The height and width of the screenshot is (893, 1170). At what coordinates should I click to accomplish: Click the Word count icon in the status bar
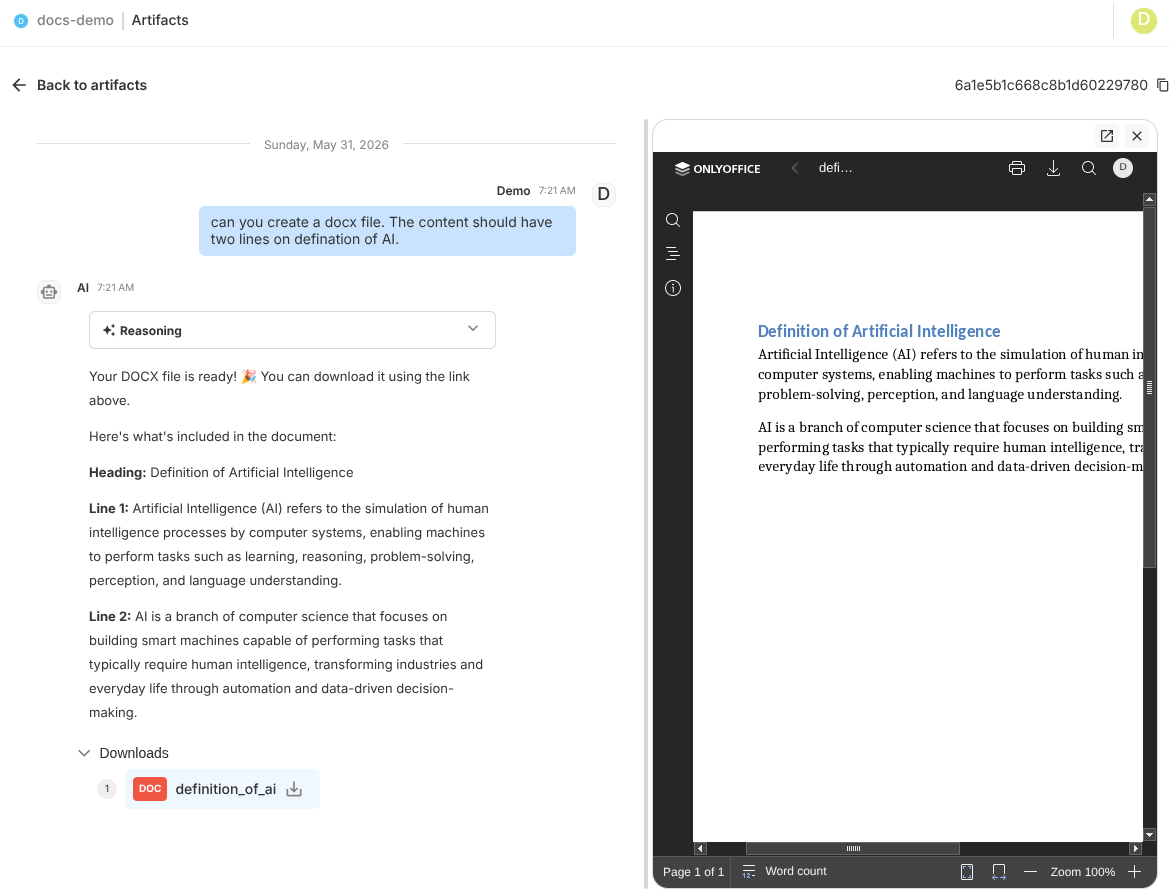(x=748, y=871)
